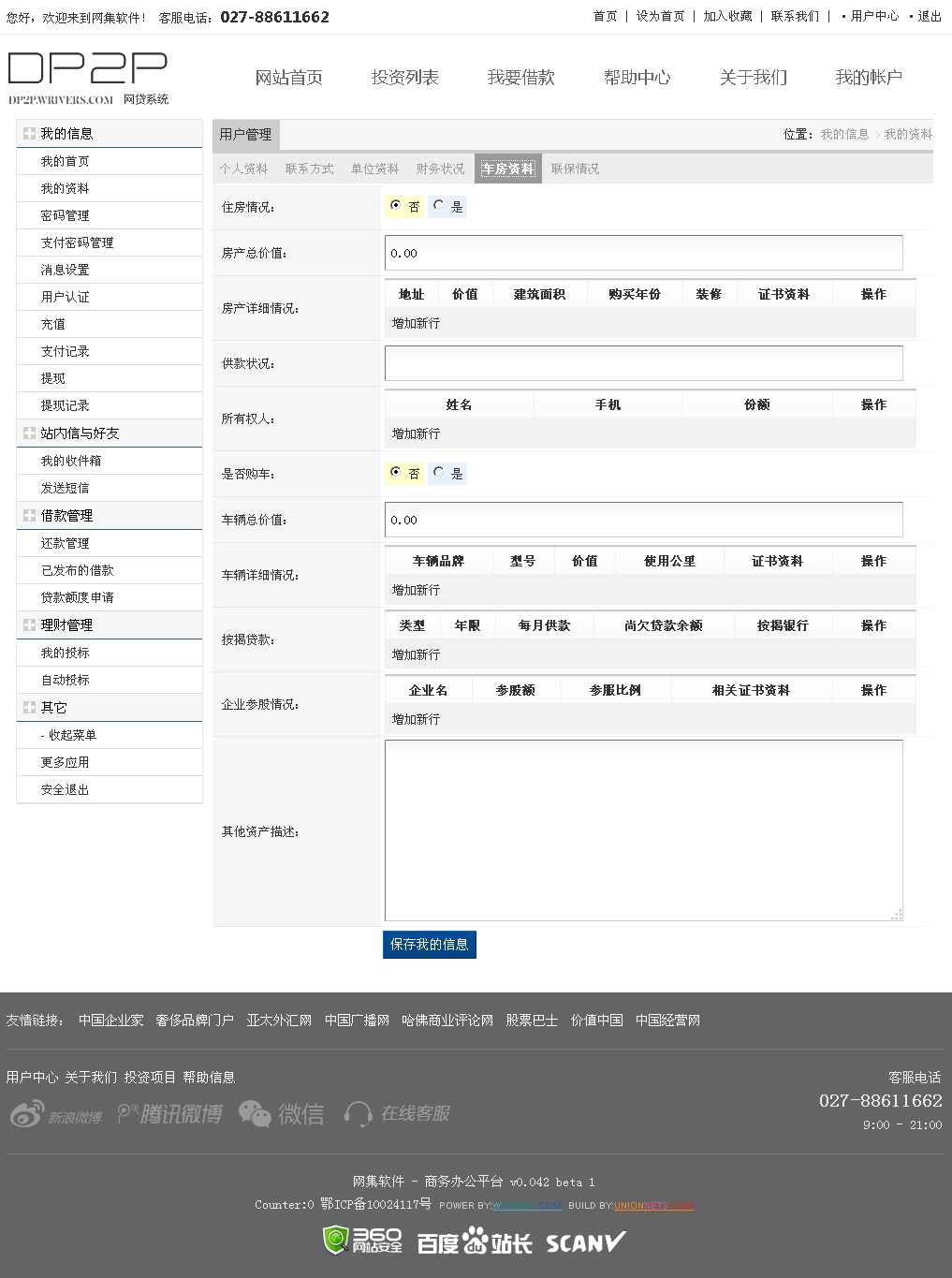Select 是 for 是否购车
This screenshot has height=1278, width=952.
[x=439, y=473]
